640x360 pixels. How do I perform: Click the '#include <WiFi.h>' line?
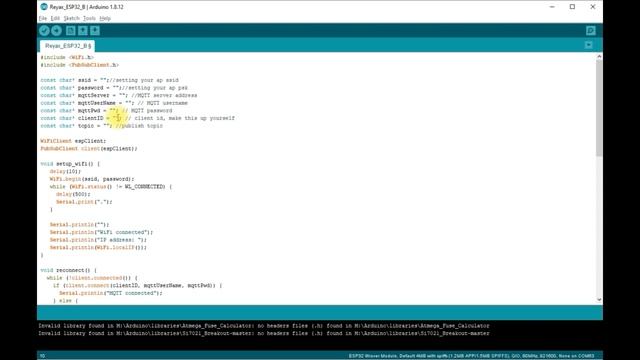click(x=67, y=57)
